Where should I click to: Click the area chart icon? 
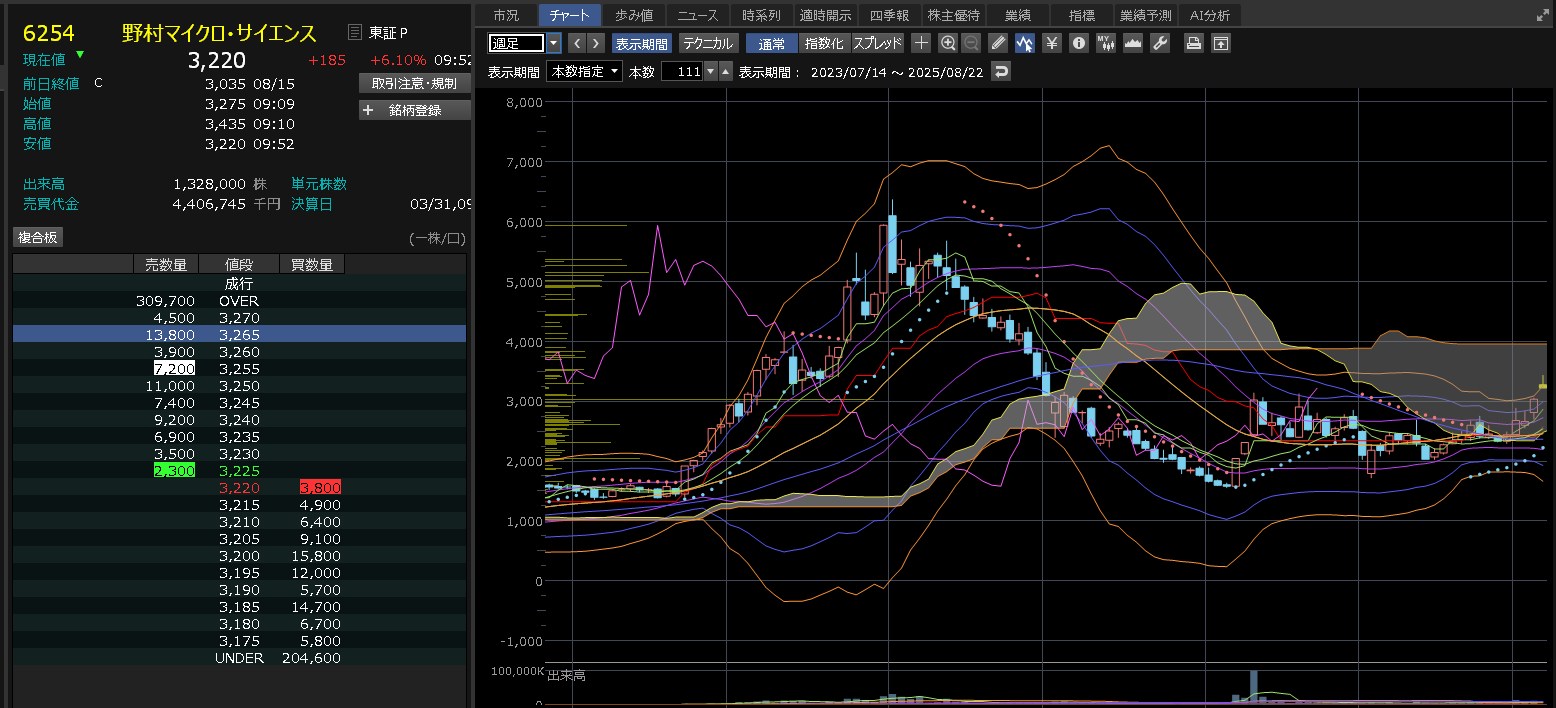1133,43
